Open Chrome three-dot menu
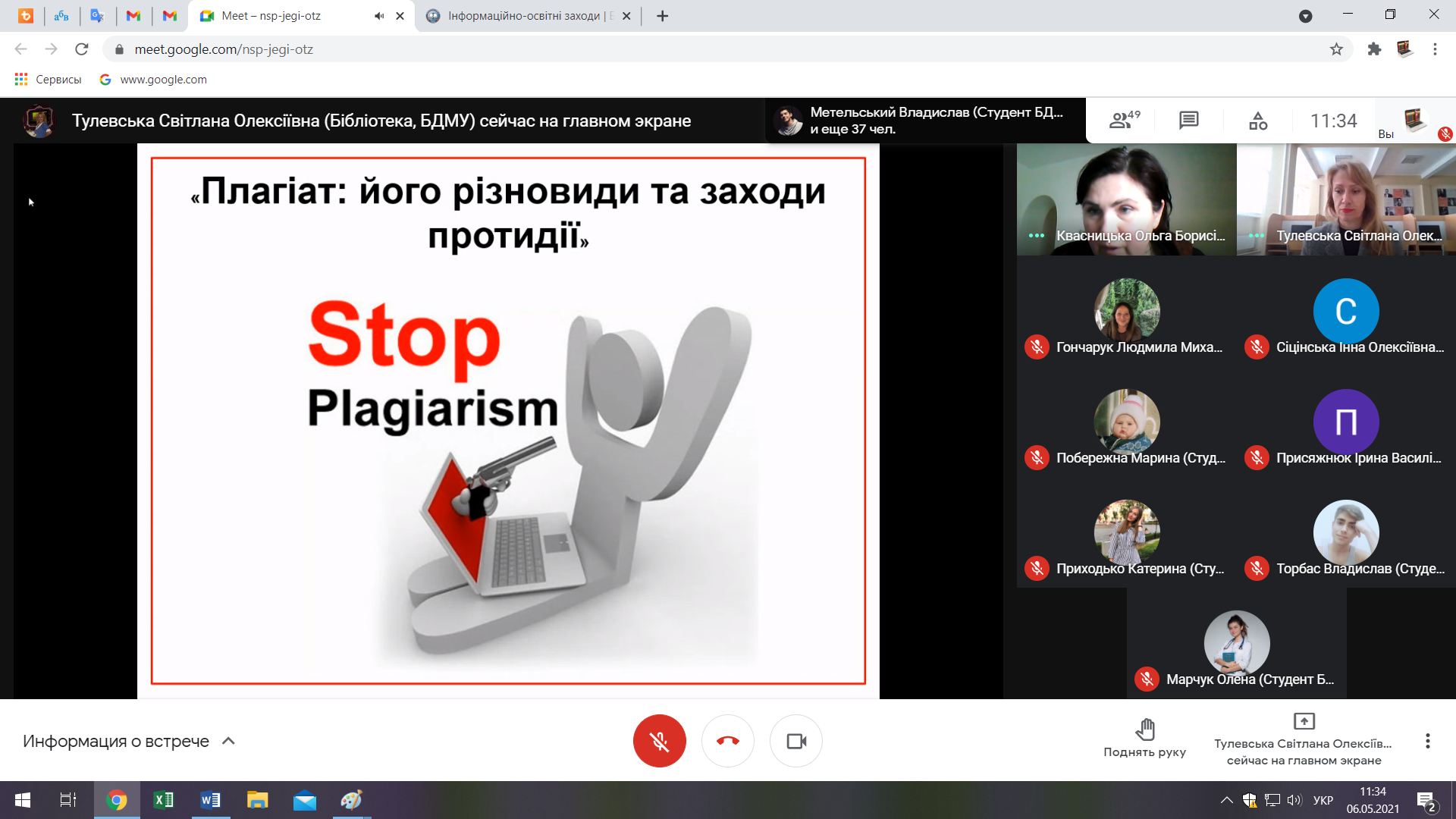The image size is (1456, 819). coord(1435,49)
